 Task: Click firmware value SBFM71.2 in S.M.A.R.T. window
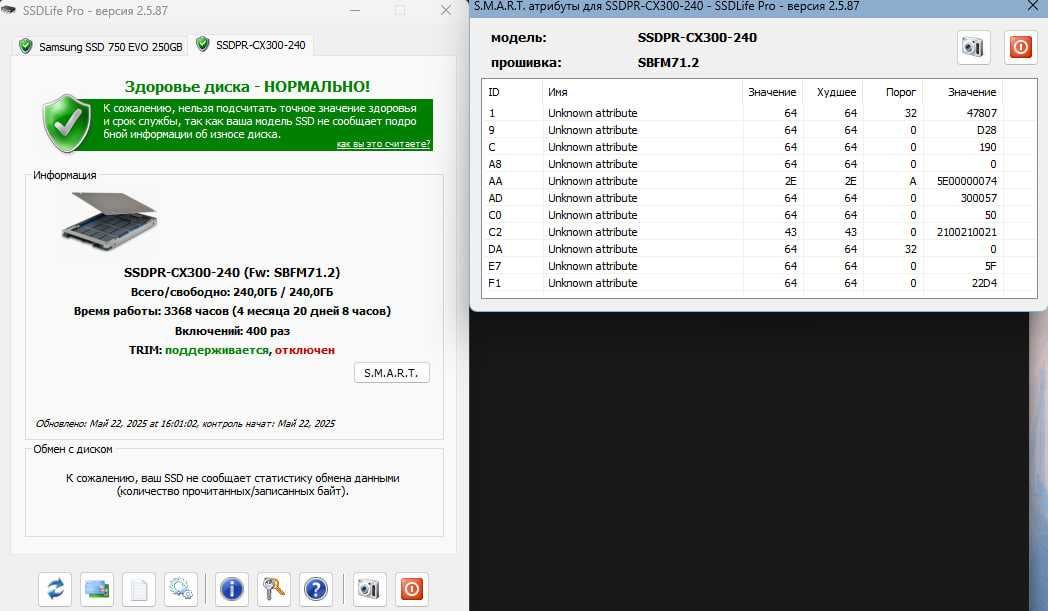[x=668, y=63]
